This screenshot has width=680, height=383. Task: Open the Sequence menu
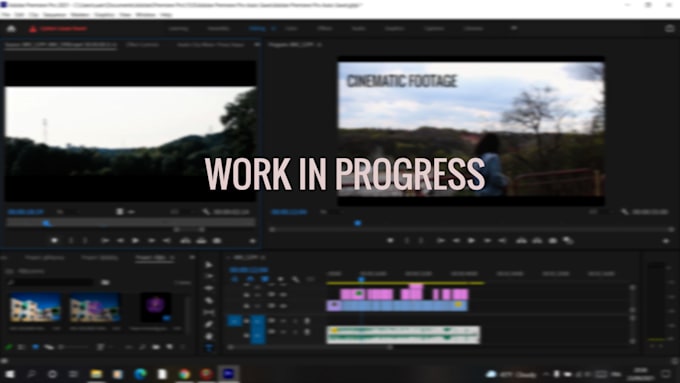(55, 14)
